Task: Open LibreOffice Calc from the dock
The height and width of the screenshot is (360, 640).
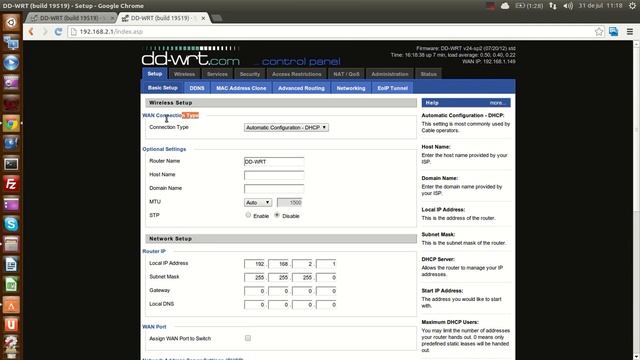Action: click(x=11, y=284)
